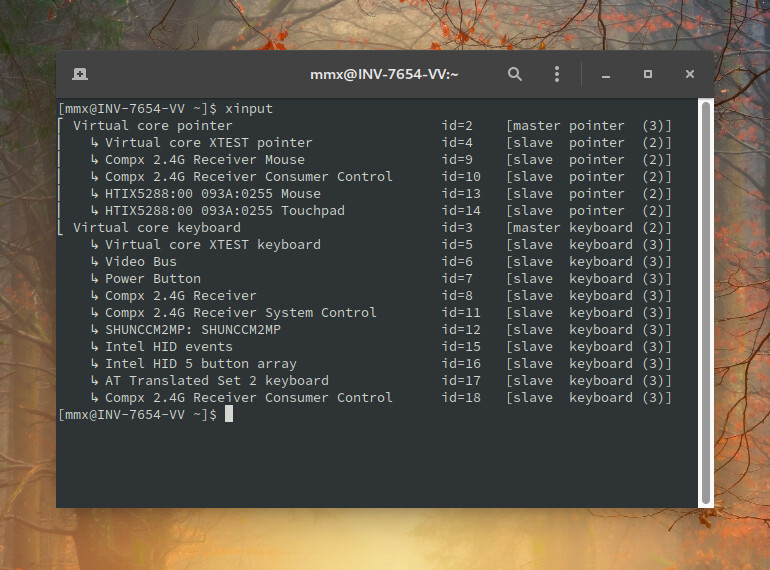This screenshot has height=570, width=770.
Task: Select the Virtual core pointer line
Action: (x=153, y=126)
